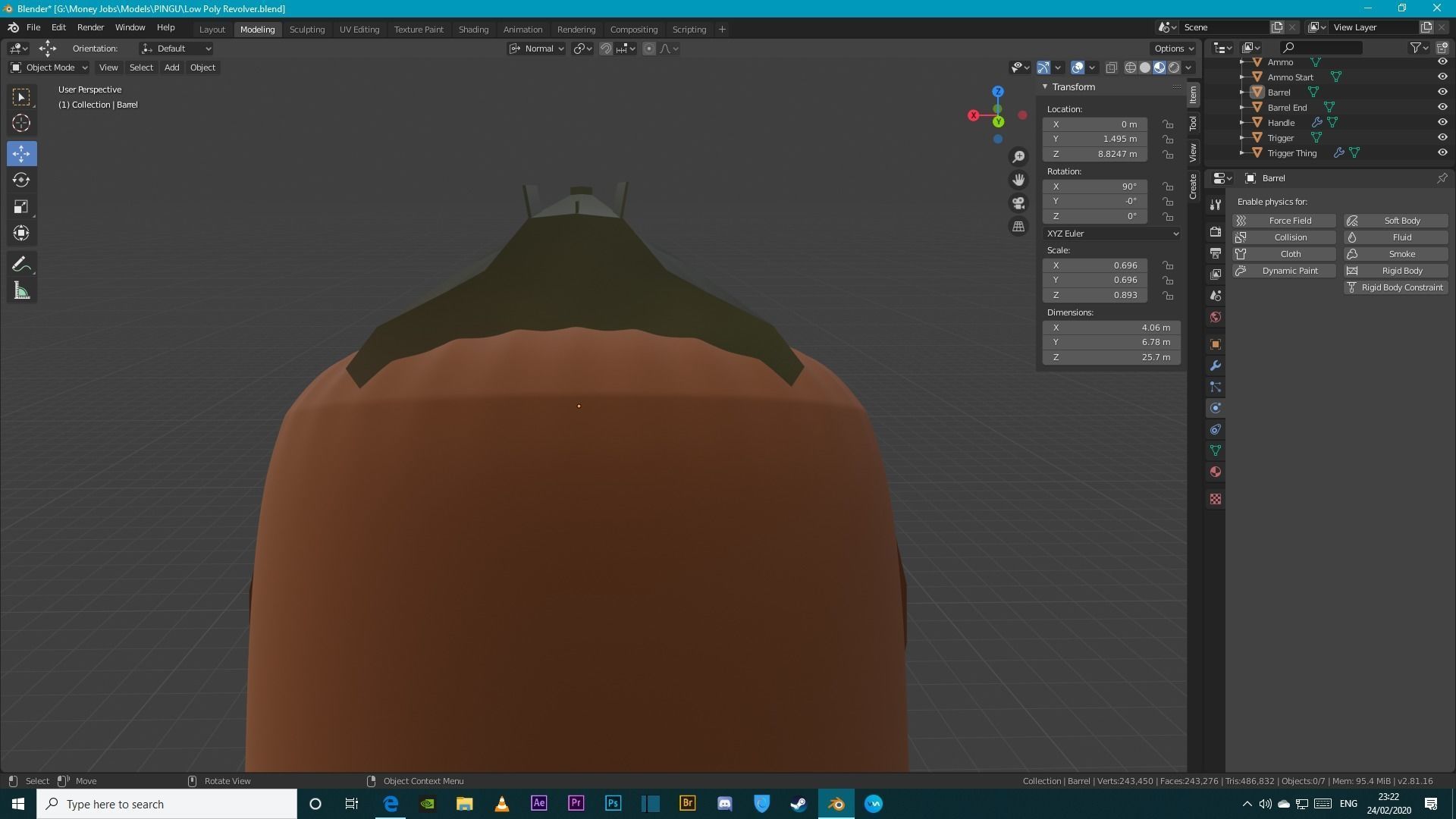Open the Object Mode dropdown
Viewport: 1456px width, 819px height.
tap(50, 67)
